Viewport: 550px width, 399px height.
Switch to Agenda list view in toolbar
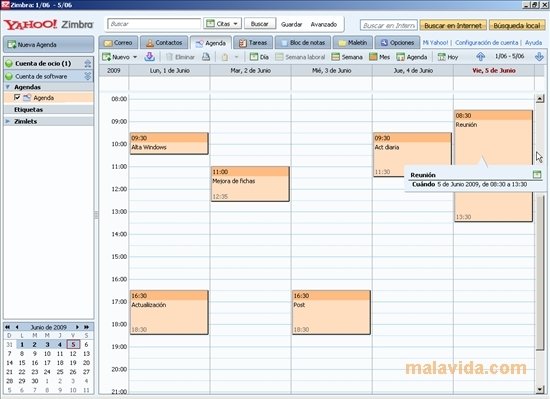411,57
